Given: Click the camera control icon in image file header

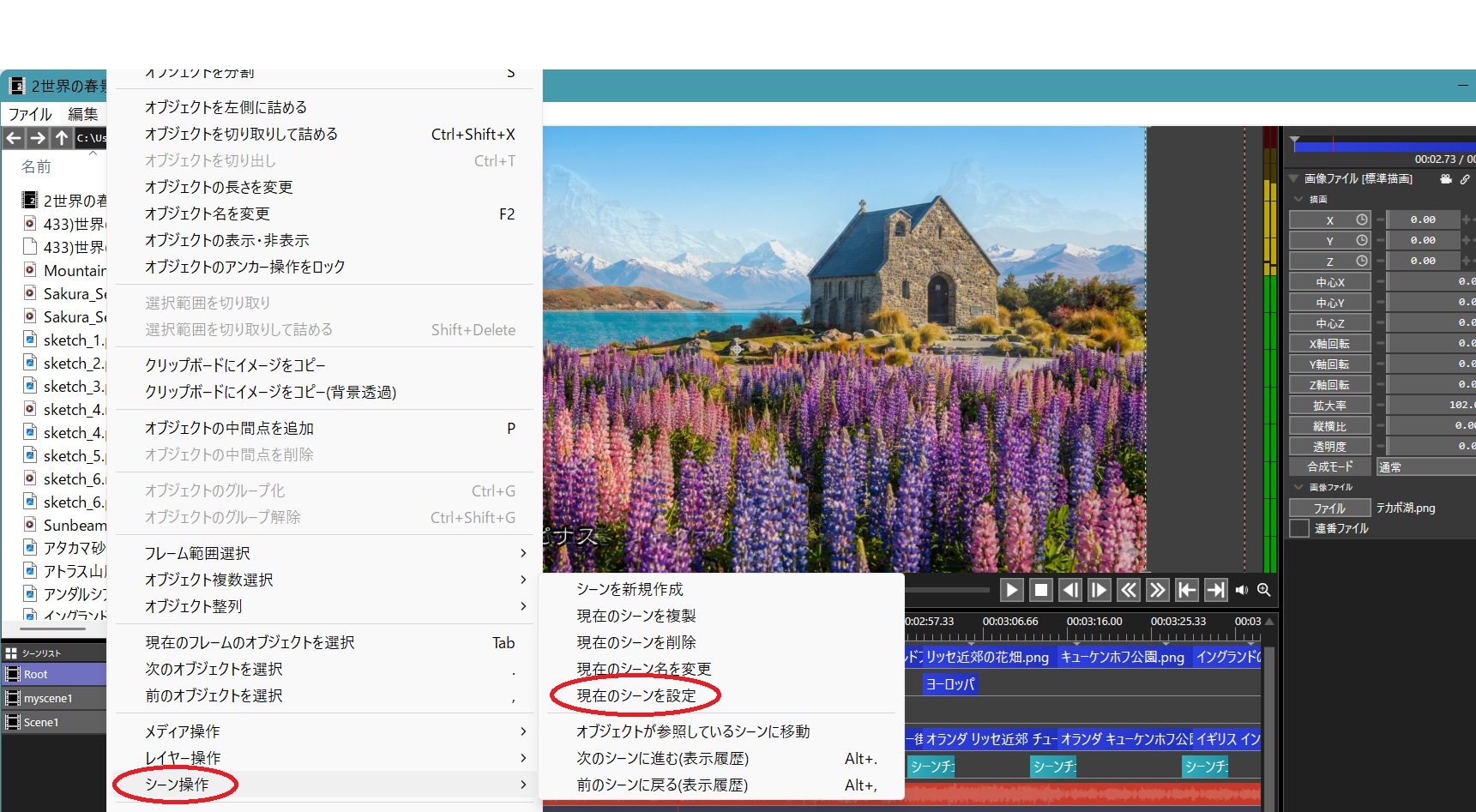Looking at the screenshot, I should point(1446,179).
